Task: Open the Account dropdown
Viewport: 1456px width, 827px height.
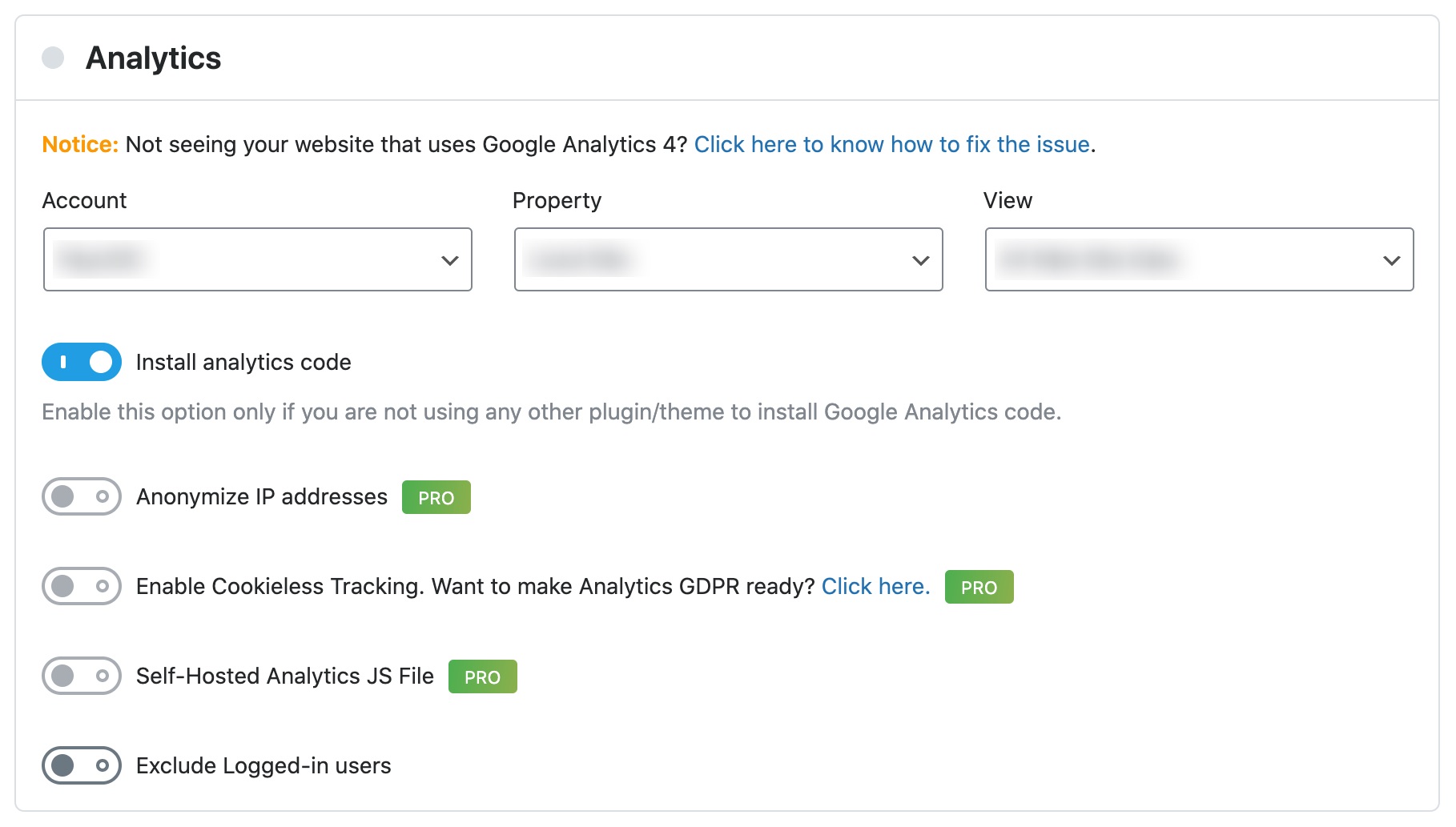Action: tap(258, 259)
